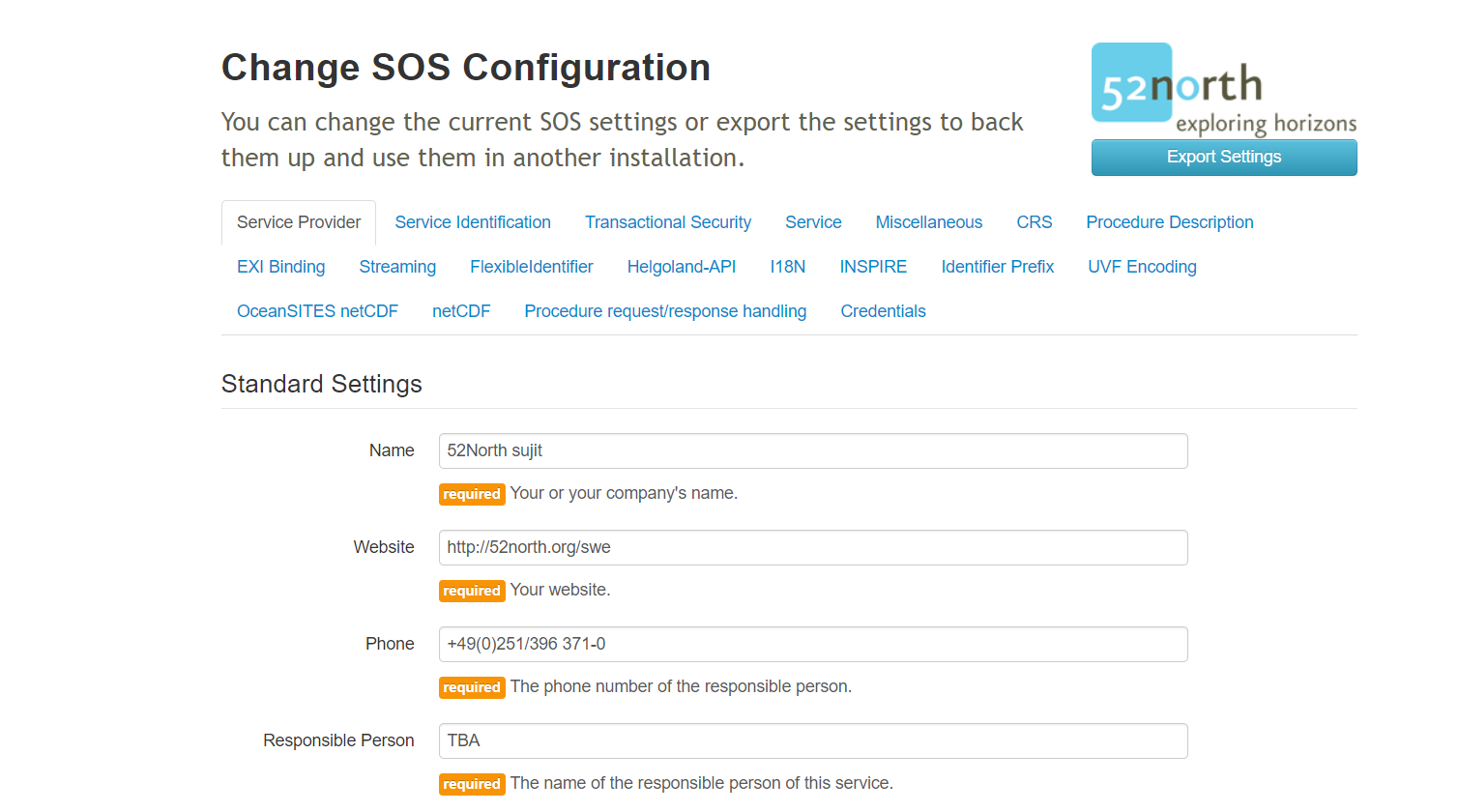Image resolution: width=1459 pixels, height=812 pixels.
Task: Click the phone number help text
Action: [x=681, y=686]
